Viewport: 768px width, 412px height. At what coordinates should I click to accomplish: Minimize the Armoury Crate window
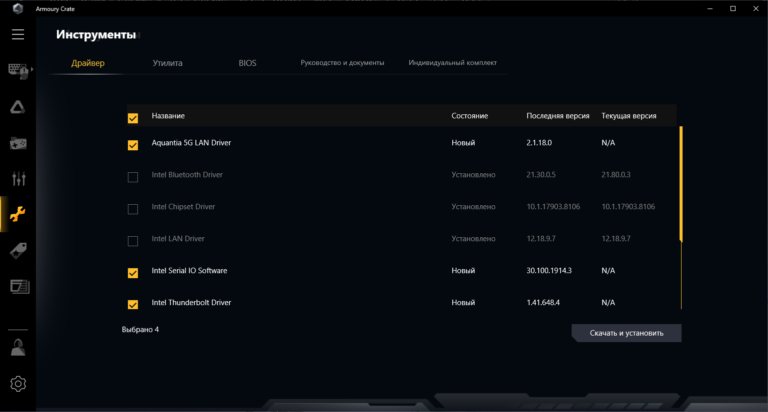[x=710, y=8]
